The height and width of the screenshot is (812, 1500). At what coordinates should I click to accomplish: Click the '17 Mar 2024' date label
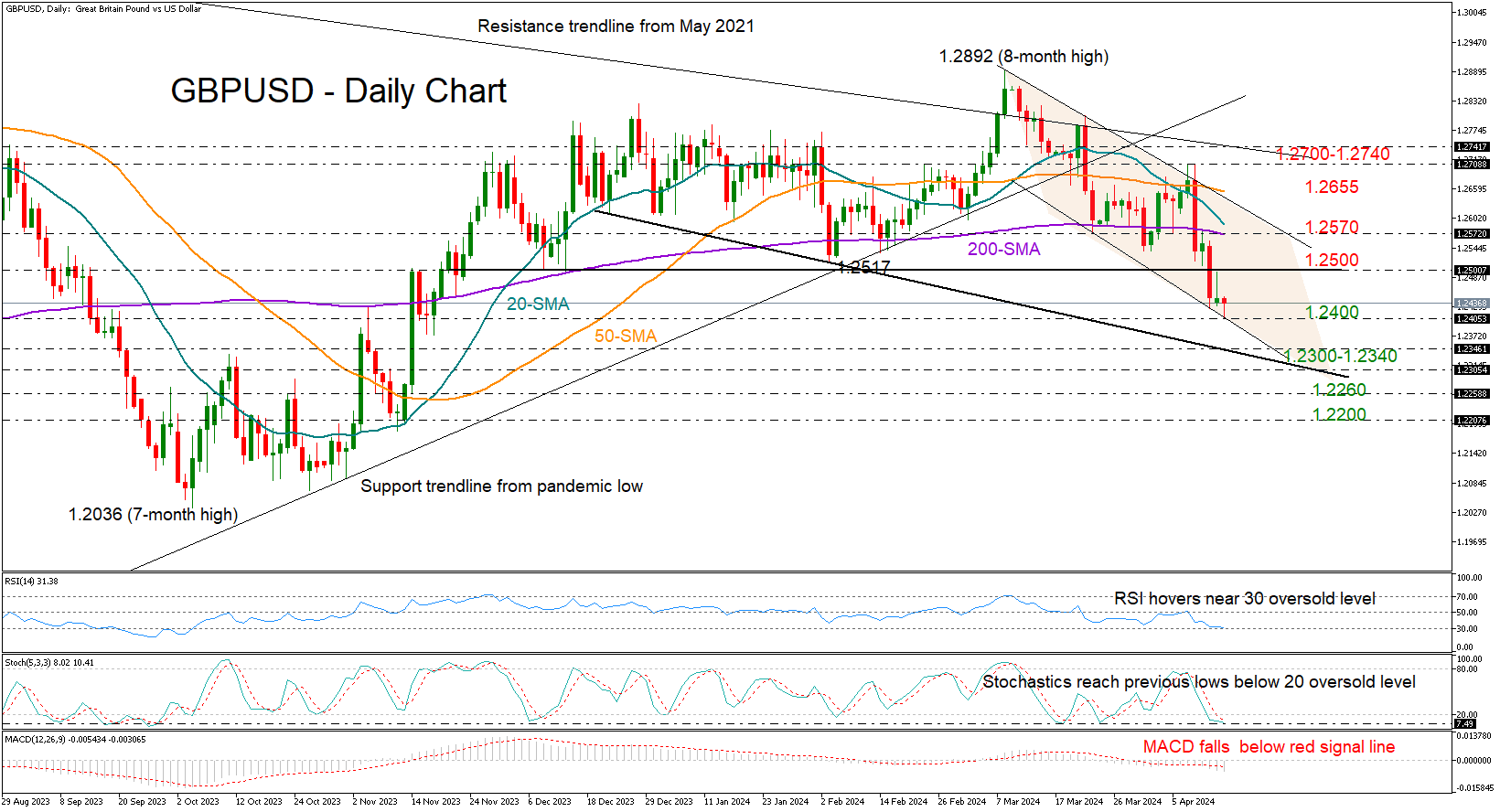[1079, 801]
